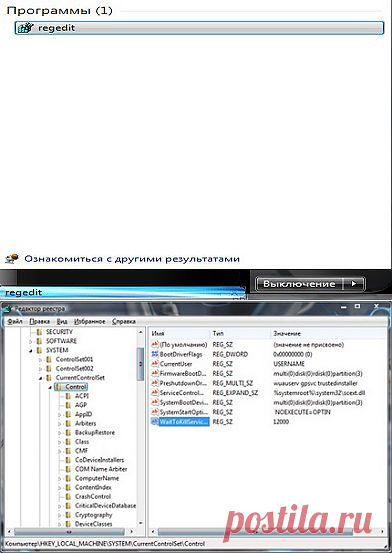
Task: Select the Cryptography folder icon
Action: [68, 515]
